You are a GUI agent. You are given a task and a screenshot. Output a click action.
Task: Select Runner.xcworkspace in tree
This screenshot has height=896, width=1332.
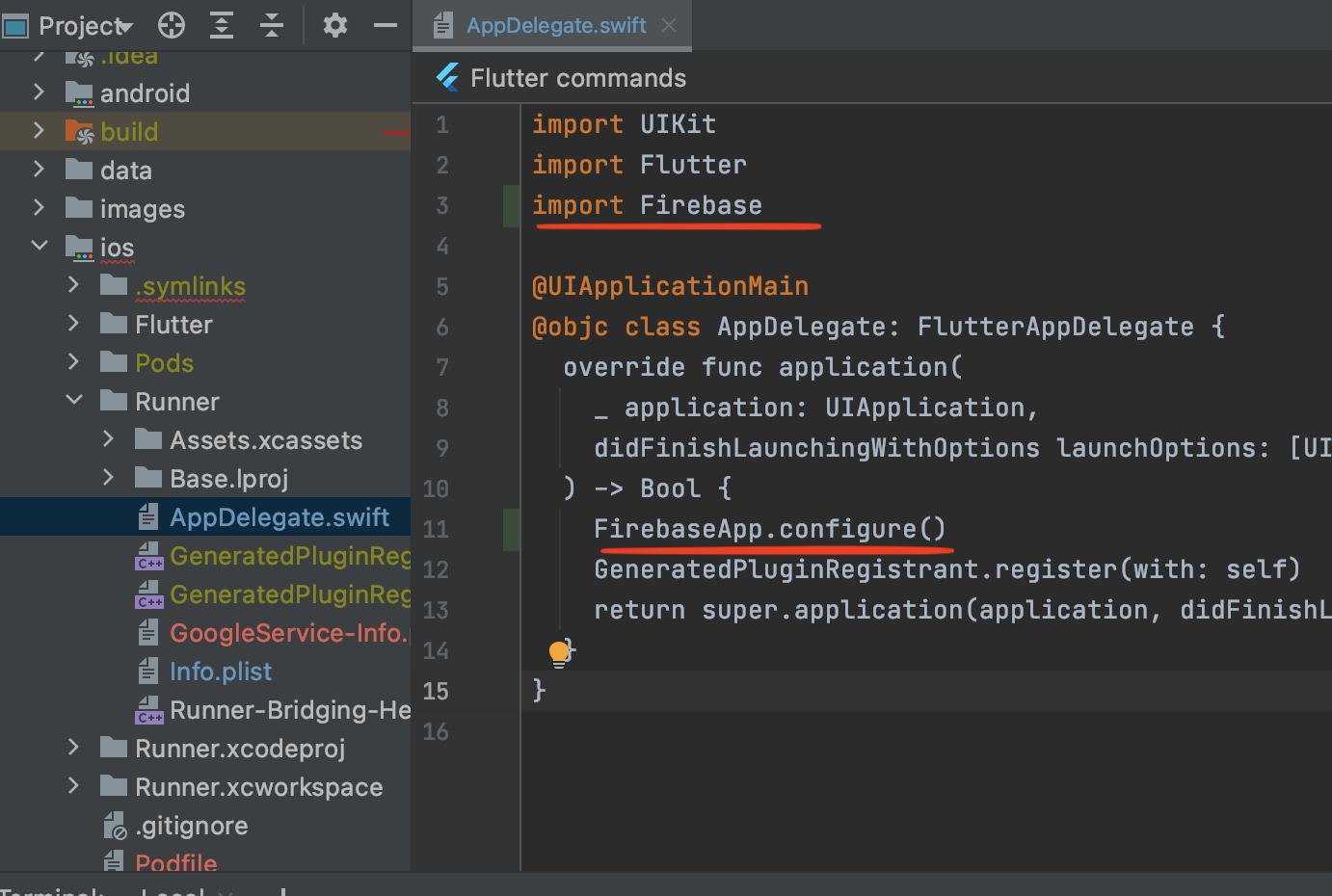point(259,787)
